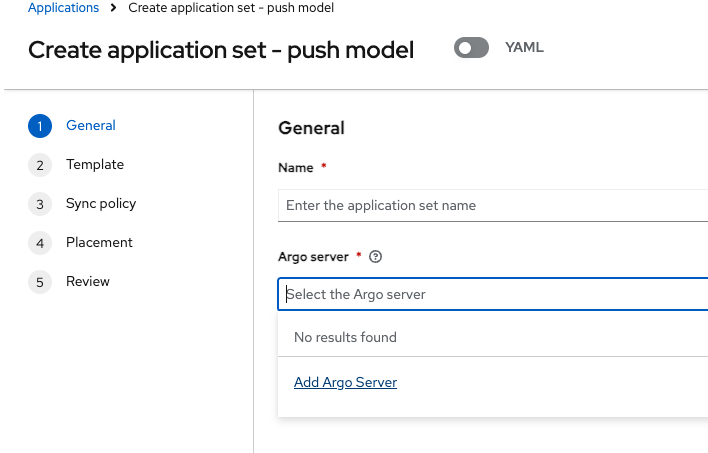Screen dimensions: 708x453
Task: Click the step 4 number circle
Action: coord(40,243)
